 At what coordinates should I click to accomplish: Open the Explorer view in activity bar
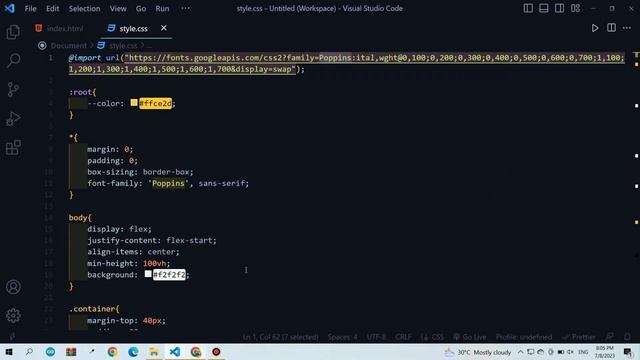tap(13, 32)
